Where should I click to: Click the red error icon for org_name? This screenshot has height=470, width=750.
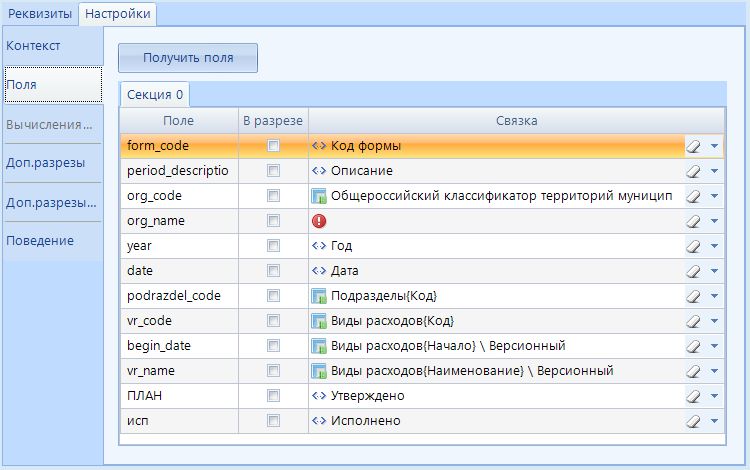point(319,221)
